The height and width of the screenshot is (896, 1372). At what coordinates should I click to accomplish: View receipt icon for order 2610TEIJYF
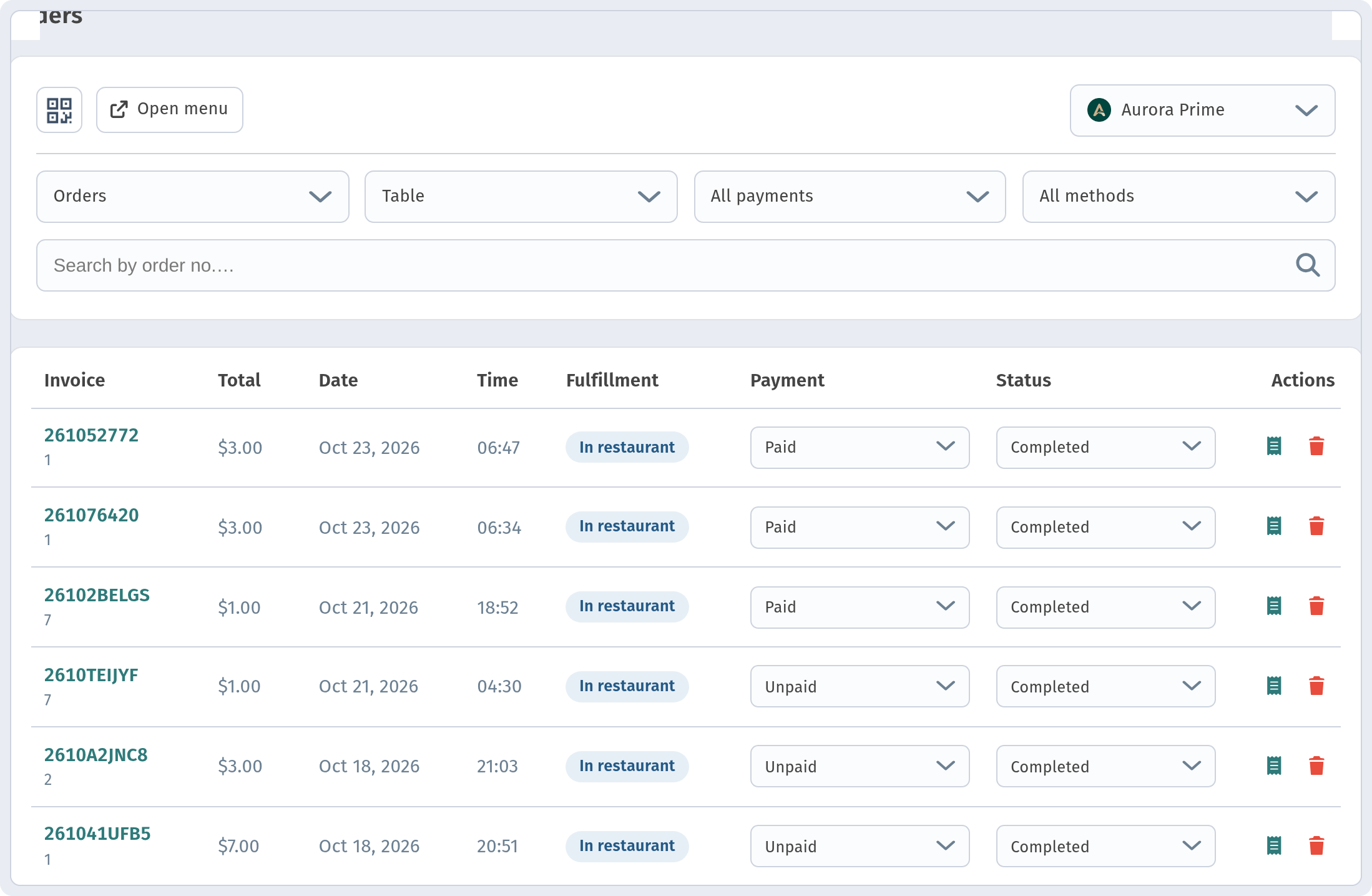1274,686
